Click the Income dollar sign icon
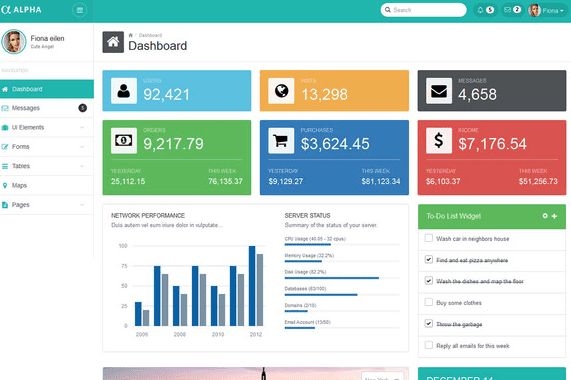The image size is (571, 380). [439, 140]
